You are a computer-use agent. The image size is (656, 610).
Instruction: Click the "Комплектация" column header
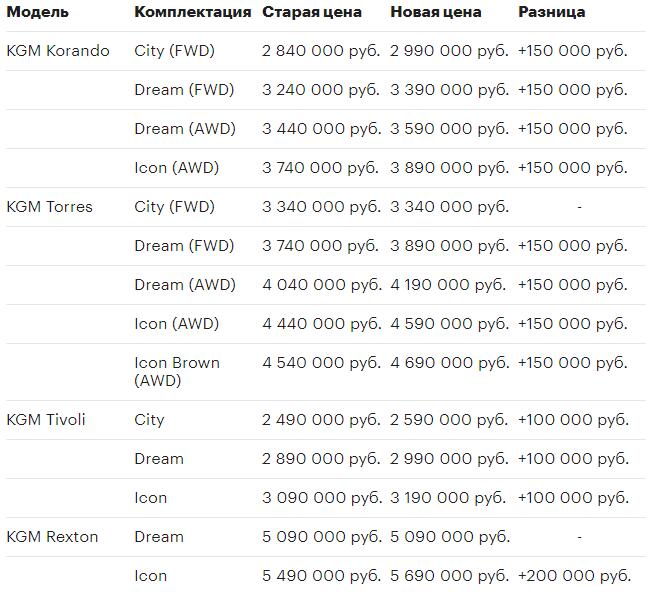coord(192,12)
